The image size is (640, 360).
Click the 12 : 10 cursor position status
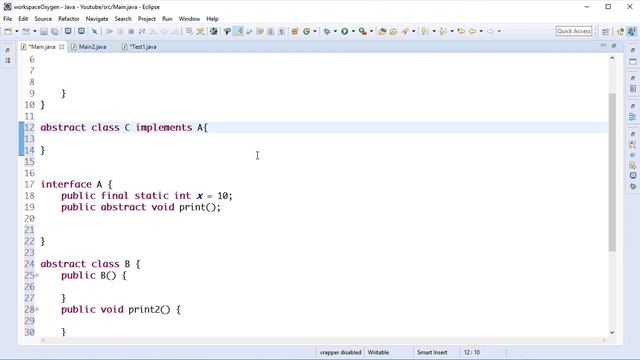[x=472, y=352]
